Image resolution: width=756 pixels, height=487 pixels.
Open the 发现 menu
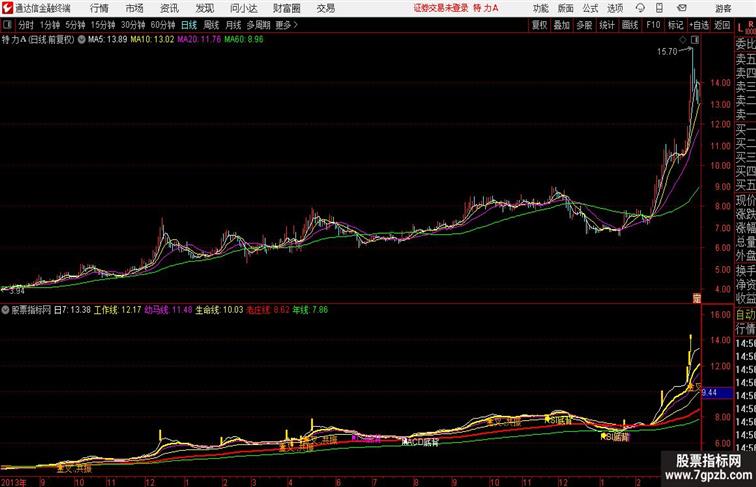click(x=204, y=8)
